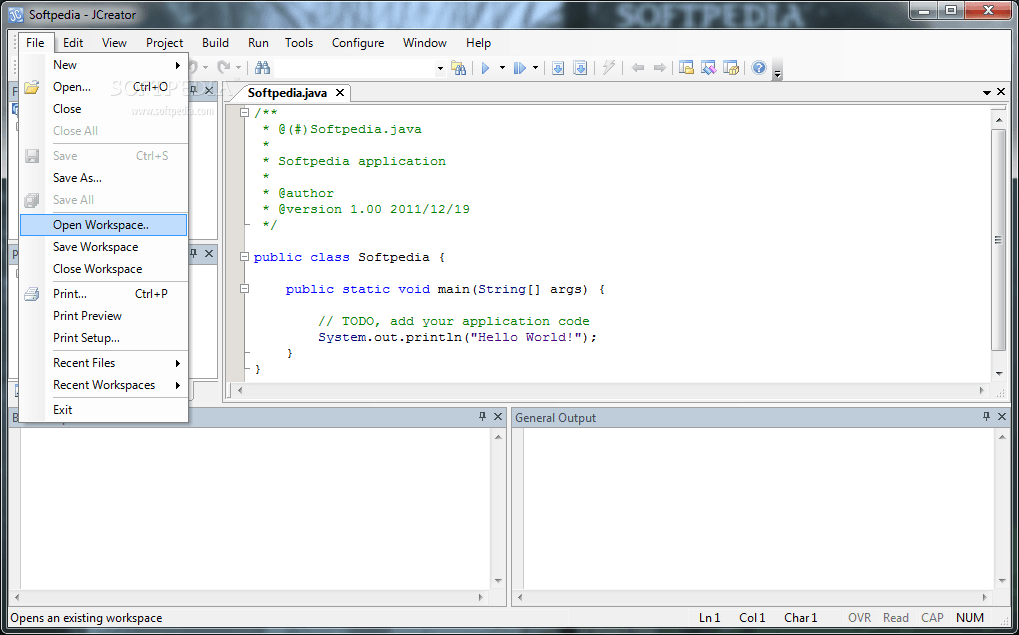Open the Run dropdown arrow on the toolbar
Image resolution: width=1019 pixels, height=635 pixels.
(502, 68)
